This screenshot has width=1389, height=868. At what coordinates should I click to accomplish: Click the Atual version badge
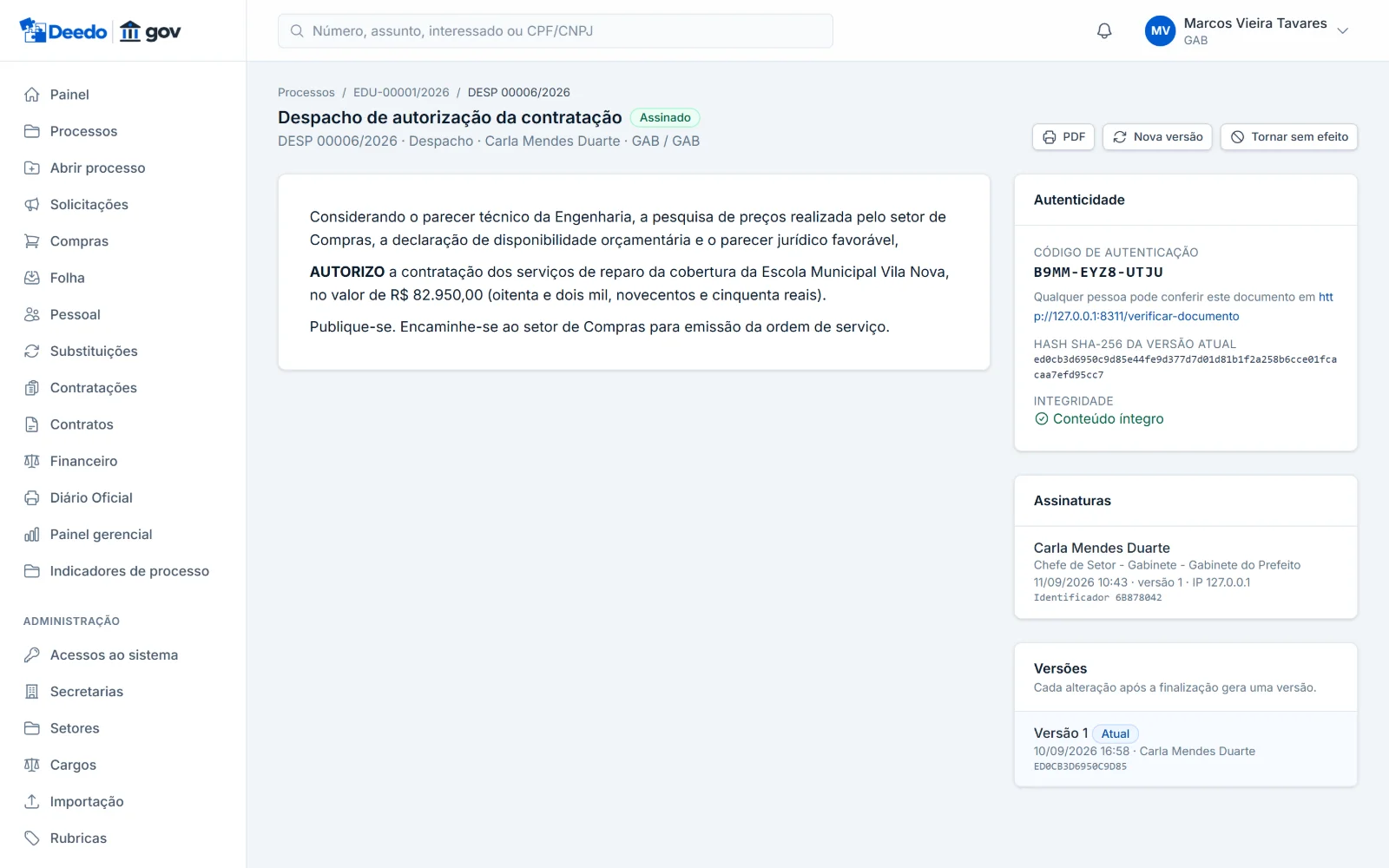1115,733
